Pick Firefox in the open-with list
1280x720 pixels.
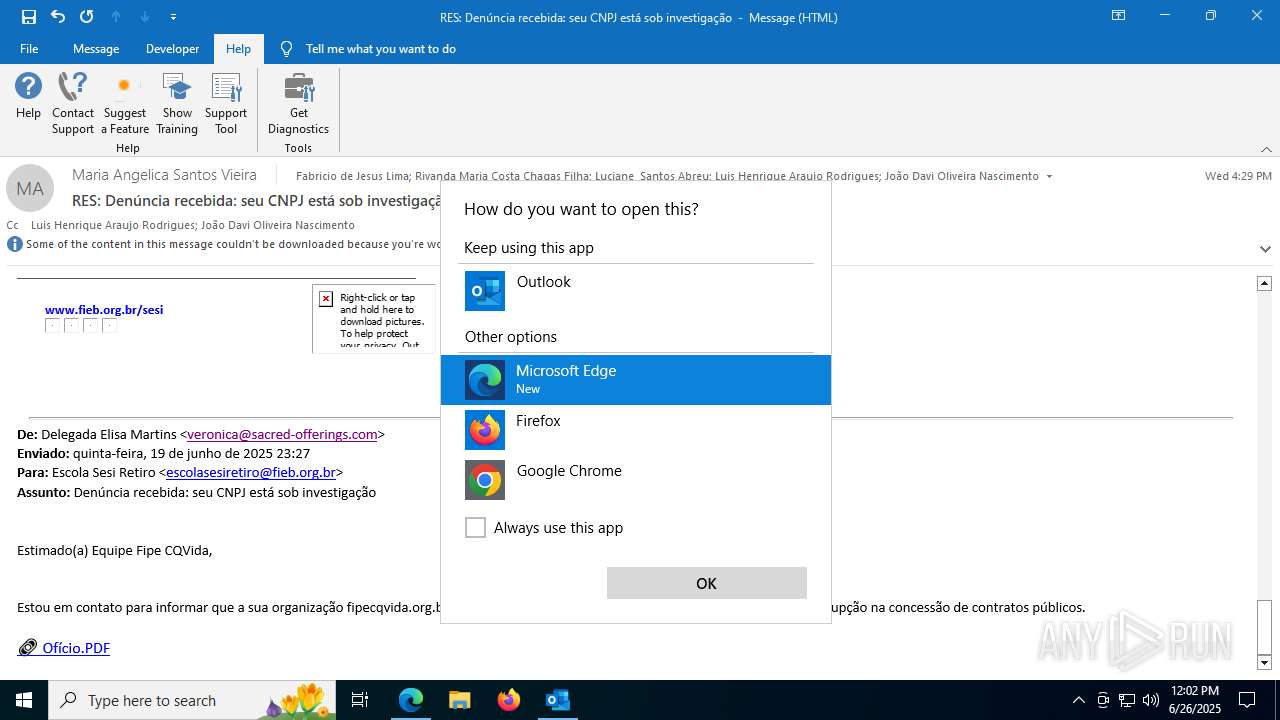pos(636,430)
